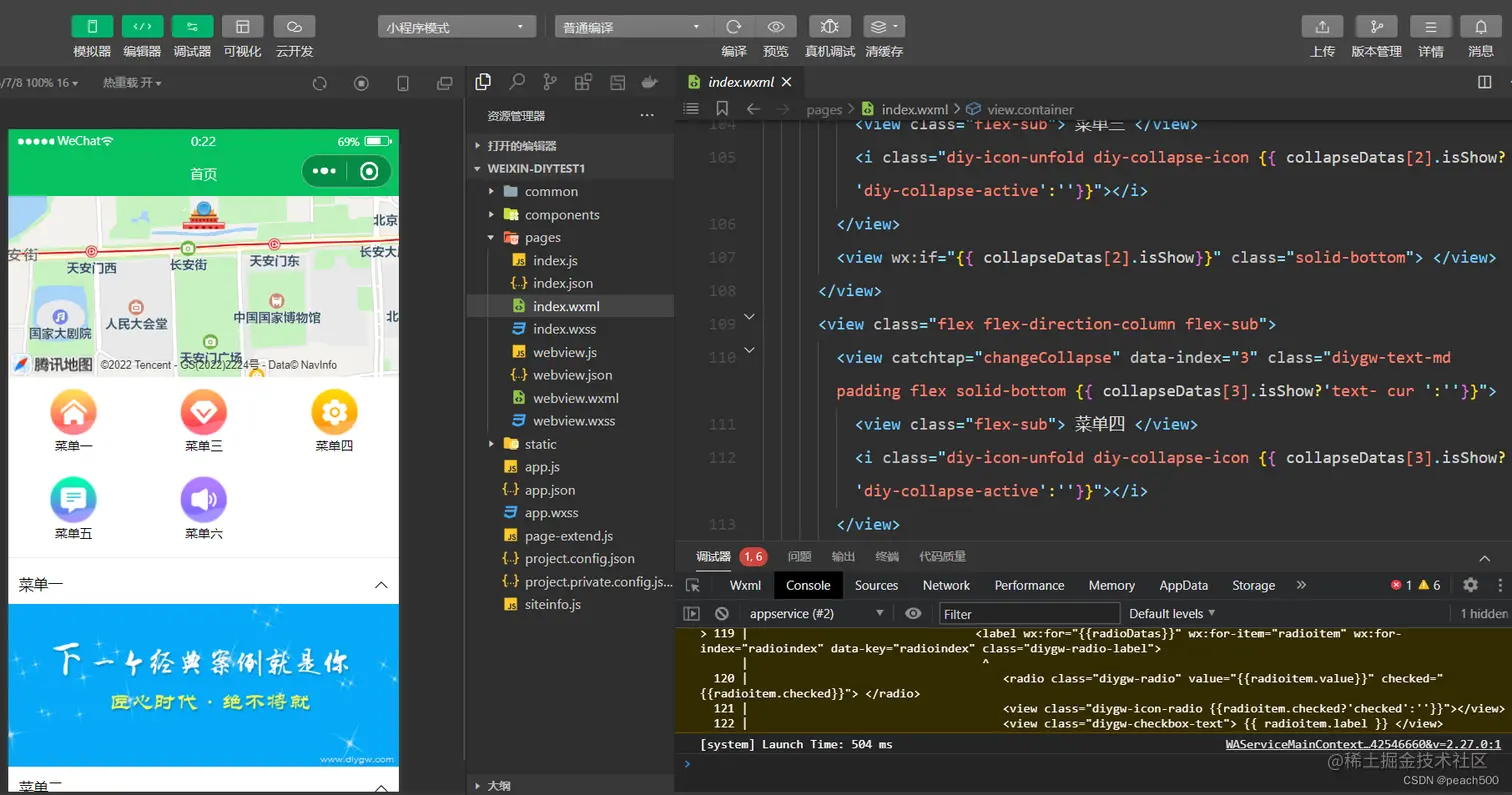Expand the 大纲 outline section
The height and width of the screenshot is (795, 1512).
571,786
